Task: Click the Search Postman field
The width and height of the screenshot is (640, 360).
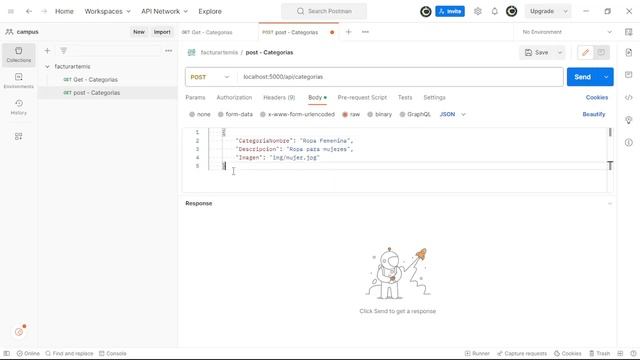Action: (x=324, y=11)
